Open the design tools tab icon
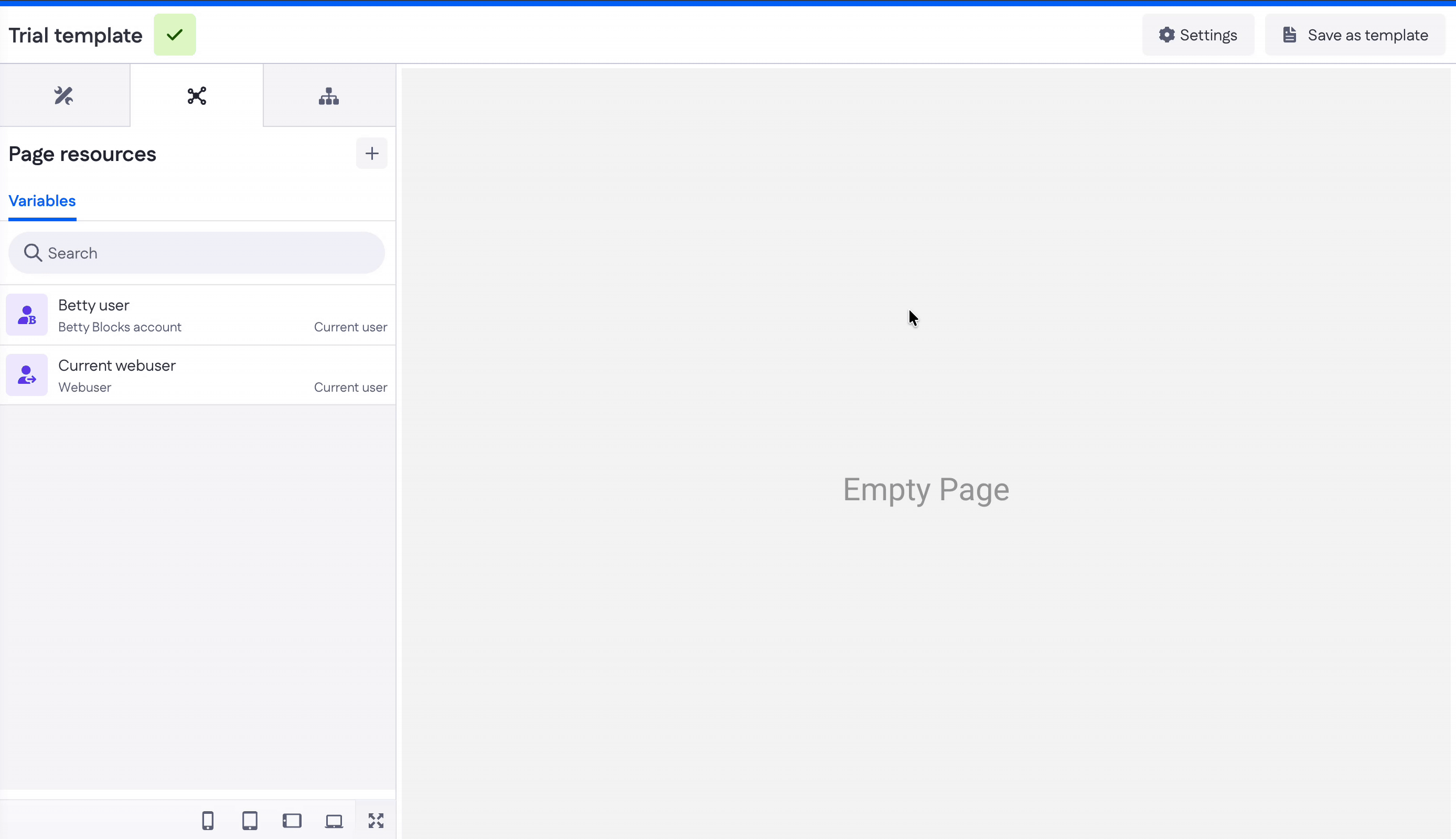 pyautogui.click(x=64, y=95)
